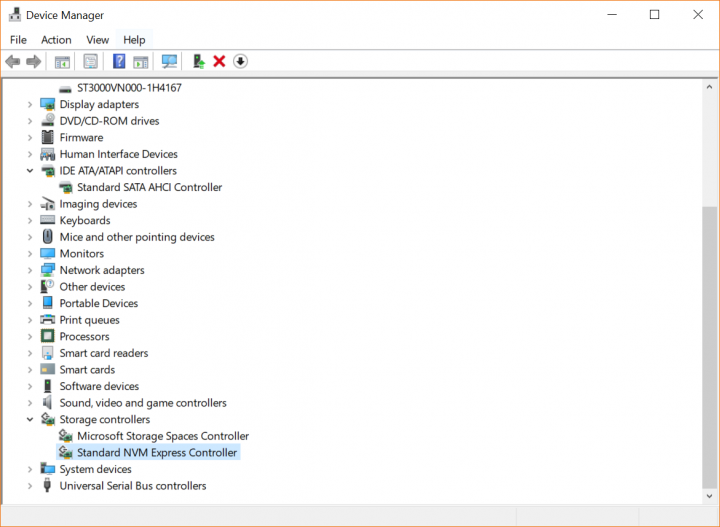The height and width of the screenshot is (527, 720).
Task: Expand the Universal Serial Bus controllers node
Action: [x=30, y=486]
